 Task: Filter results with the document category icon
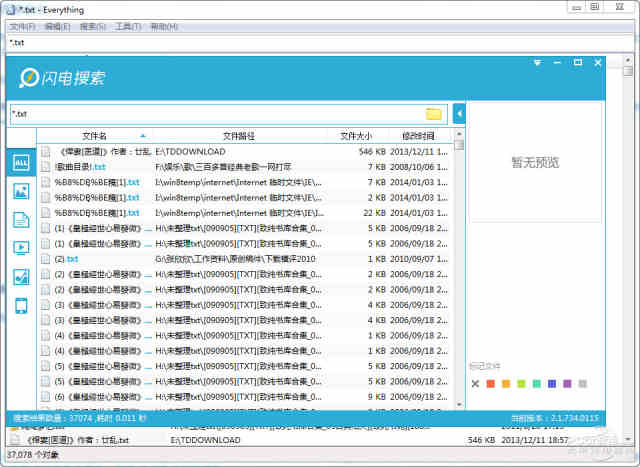coord(21,220)
